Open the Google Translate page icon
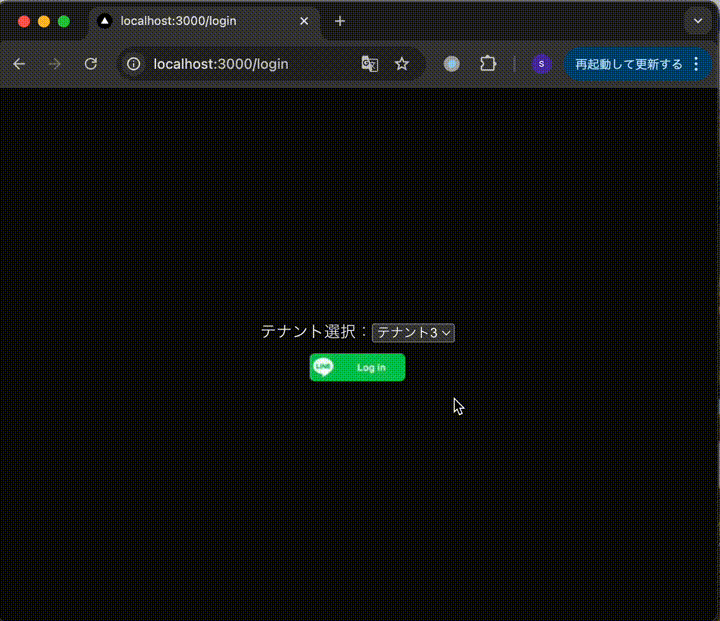Image resolution: width=720 pixels, height=621 pixels. (370, 64)
